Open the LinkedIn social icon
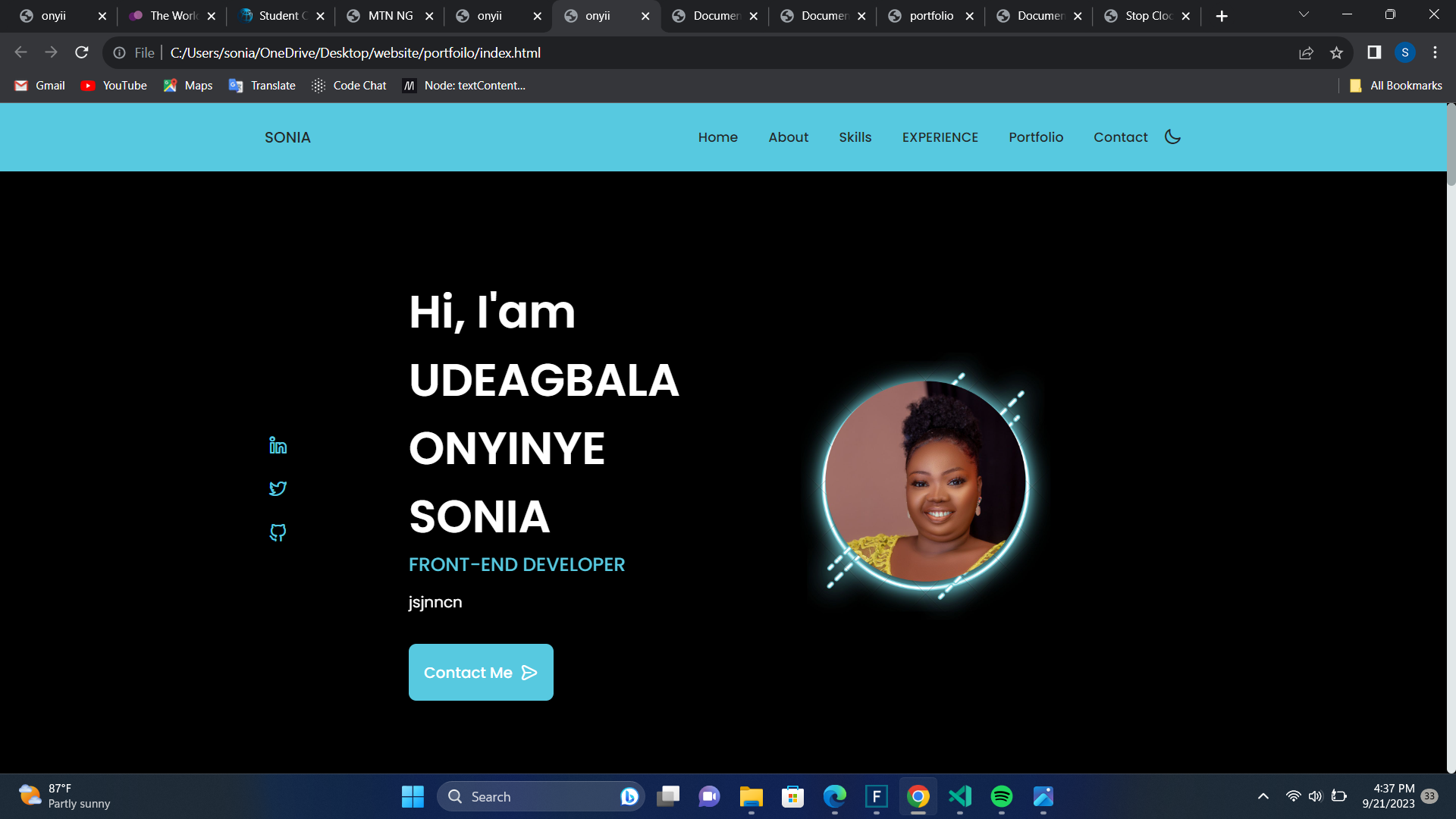This screenshot has width=1456, height=819. 278,445
